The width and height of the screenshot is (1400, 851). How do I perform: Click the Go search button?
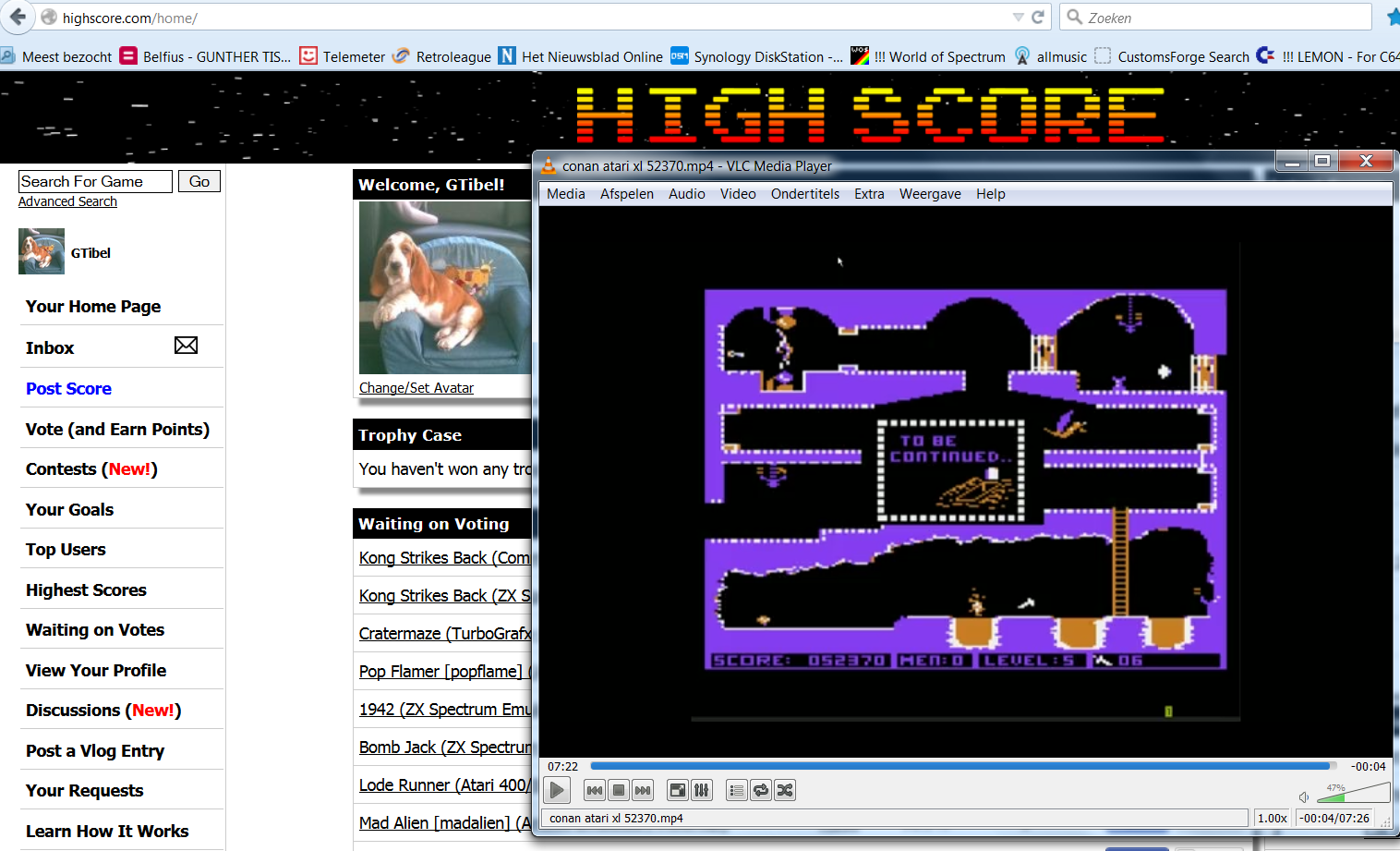coord(199,181)
